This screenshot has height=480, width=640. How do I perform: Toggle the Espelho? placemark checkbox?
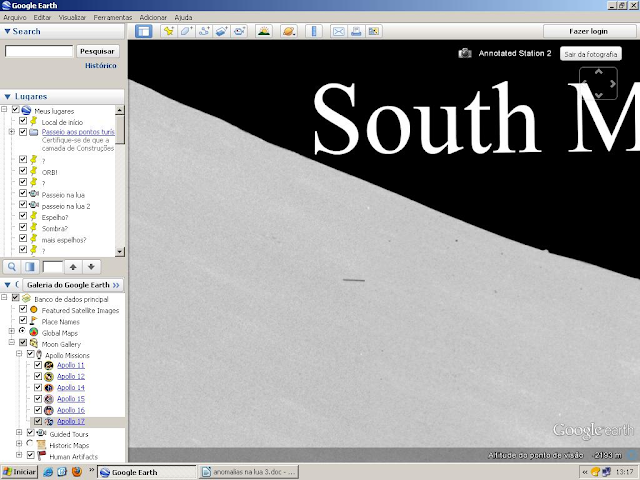(x=23, y=216)
